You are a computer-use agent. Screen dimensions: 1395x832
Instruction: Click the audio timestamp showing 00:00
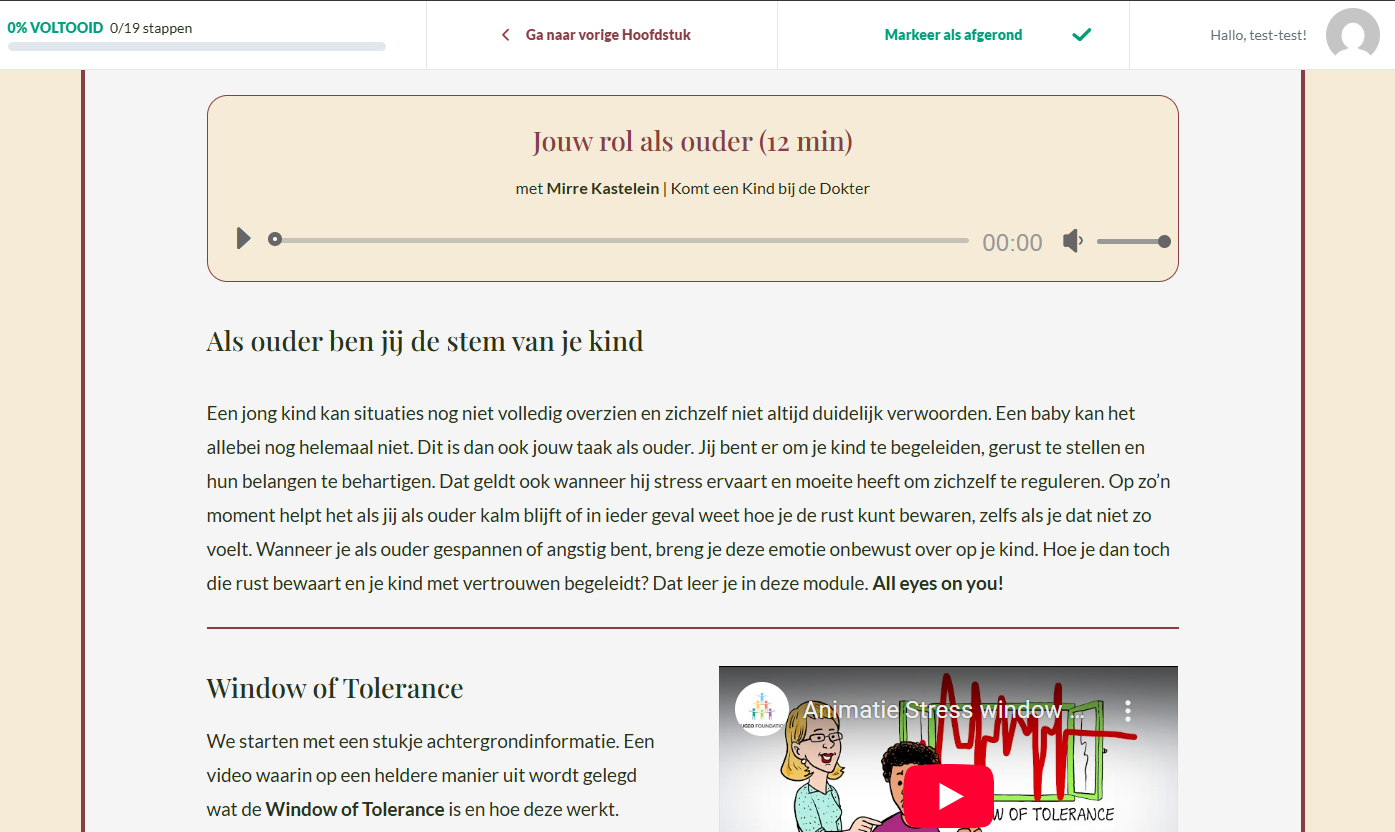click(1012, 241)
